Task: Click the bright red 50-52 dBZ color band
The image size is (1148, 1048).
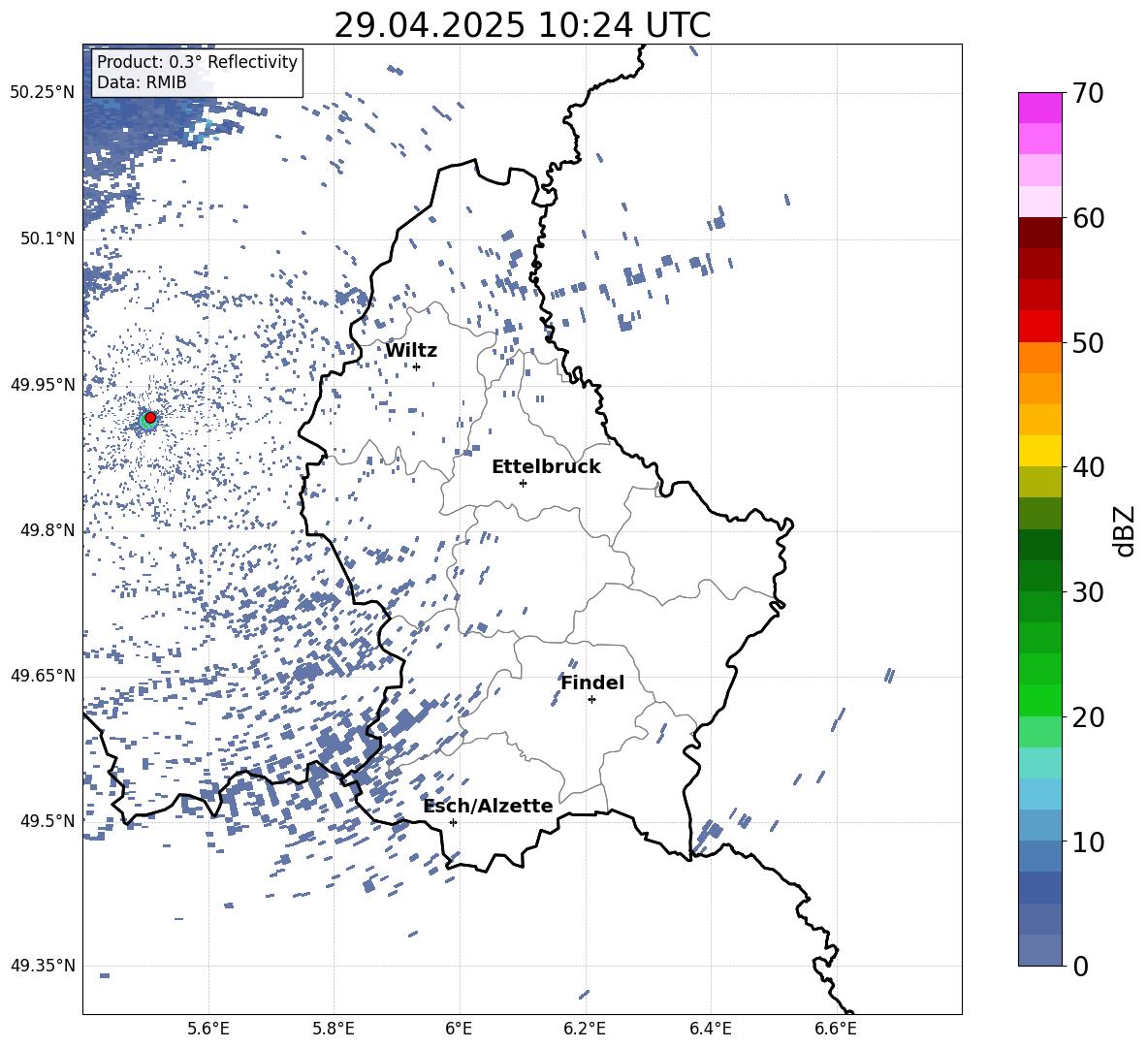Action: tap(1040, 327)
